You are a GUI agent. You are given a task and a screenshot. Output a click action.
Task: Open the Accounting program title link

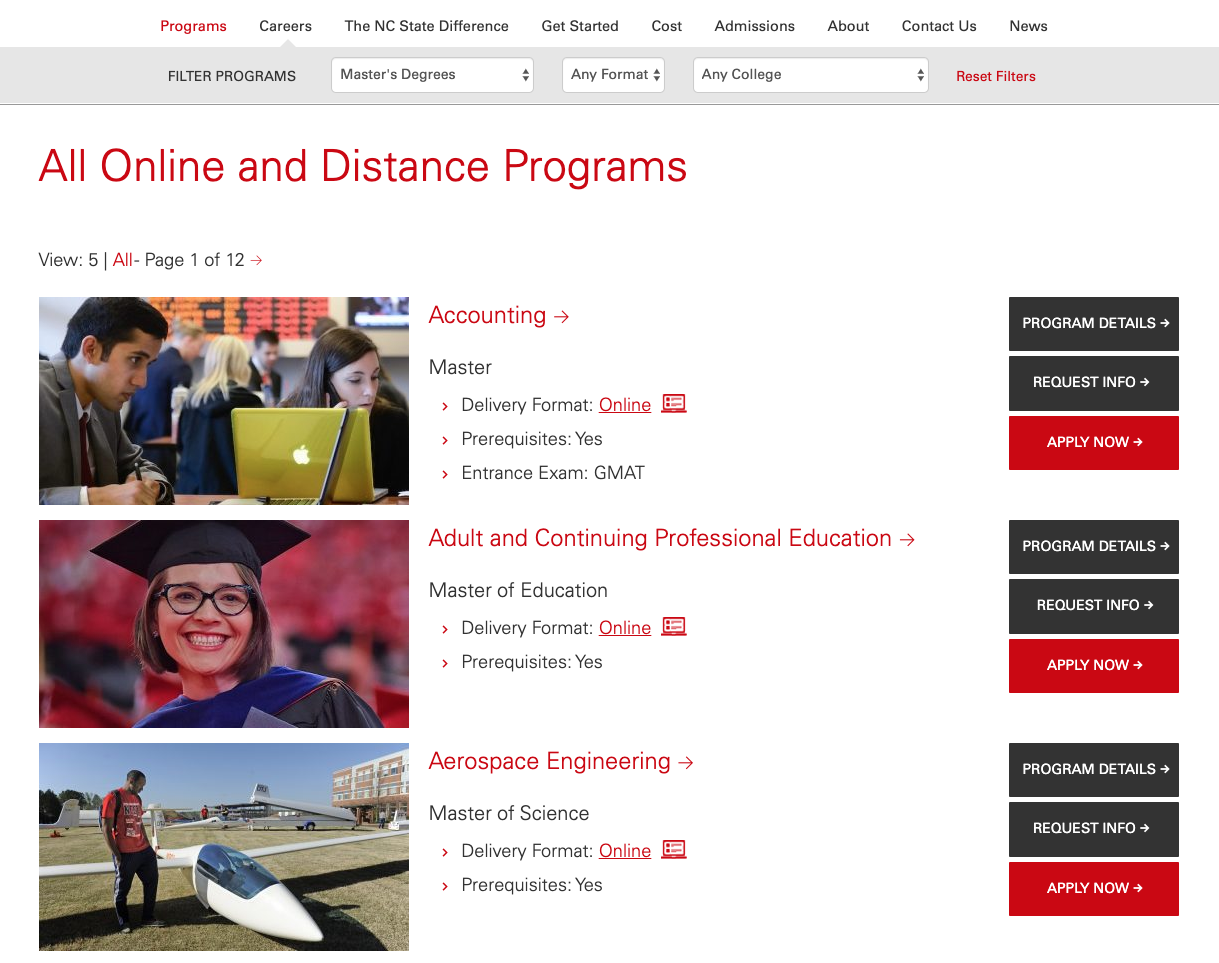click(x=499, y=315)
